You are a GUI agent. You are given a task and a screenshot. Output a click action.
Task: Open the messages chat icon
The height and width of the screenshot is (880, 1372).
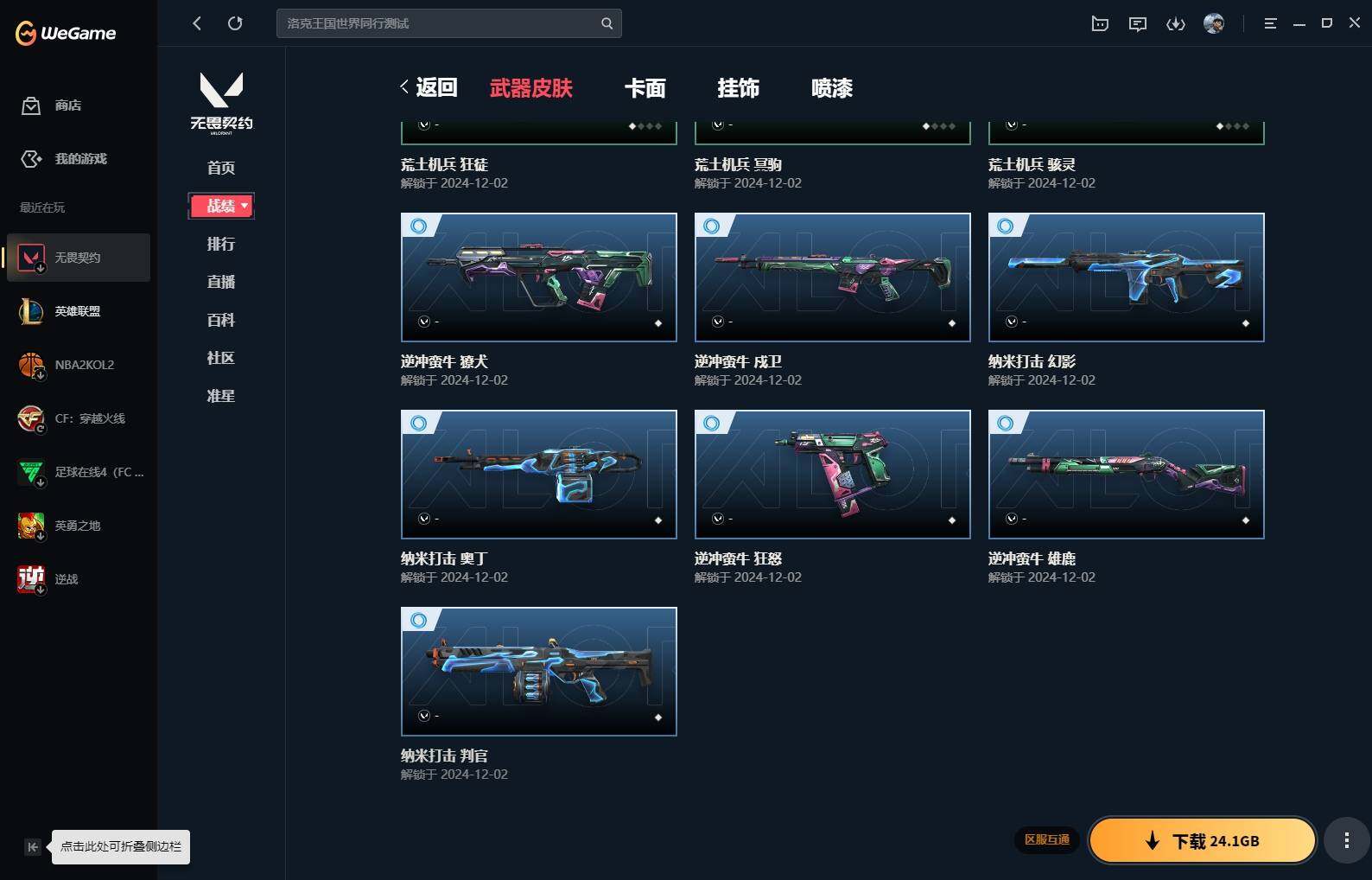pyautogui.click(x=1138, y=23)
